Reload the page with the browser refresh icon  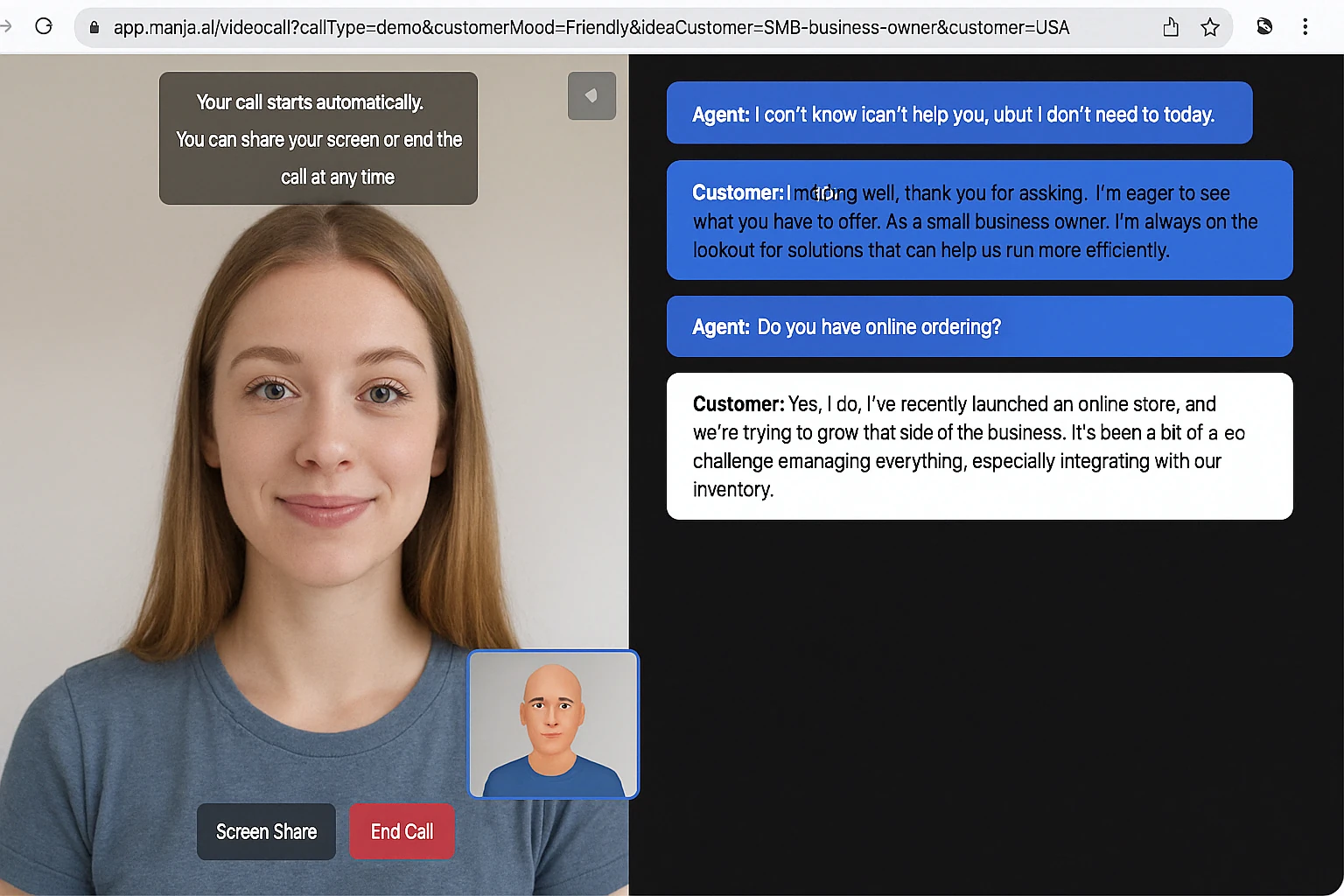(x=44, y=26)
